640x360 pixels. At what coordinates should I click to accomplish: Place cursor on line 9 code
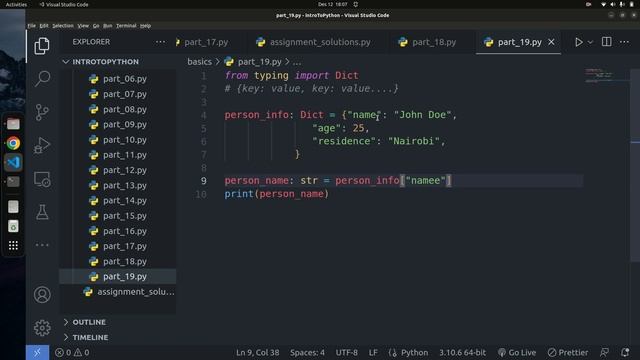point(338,181)
